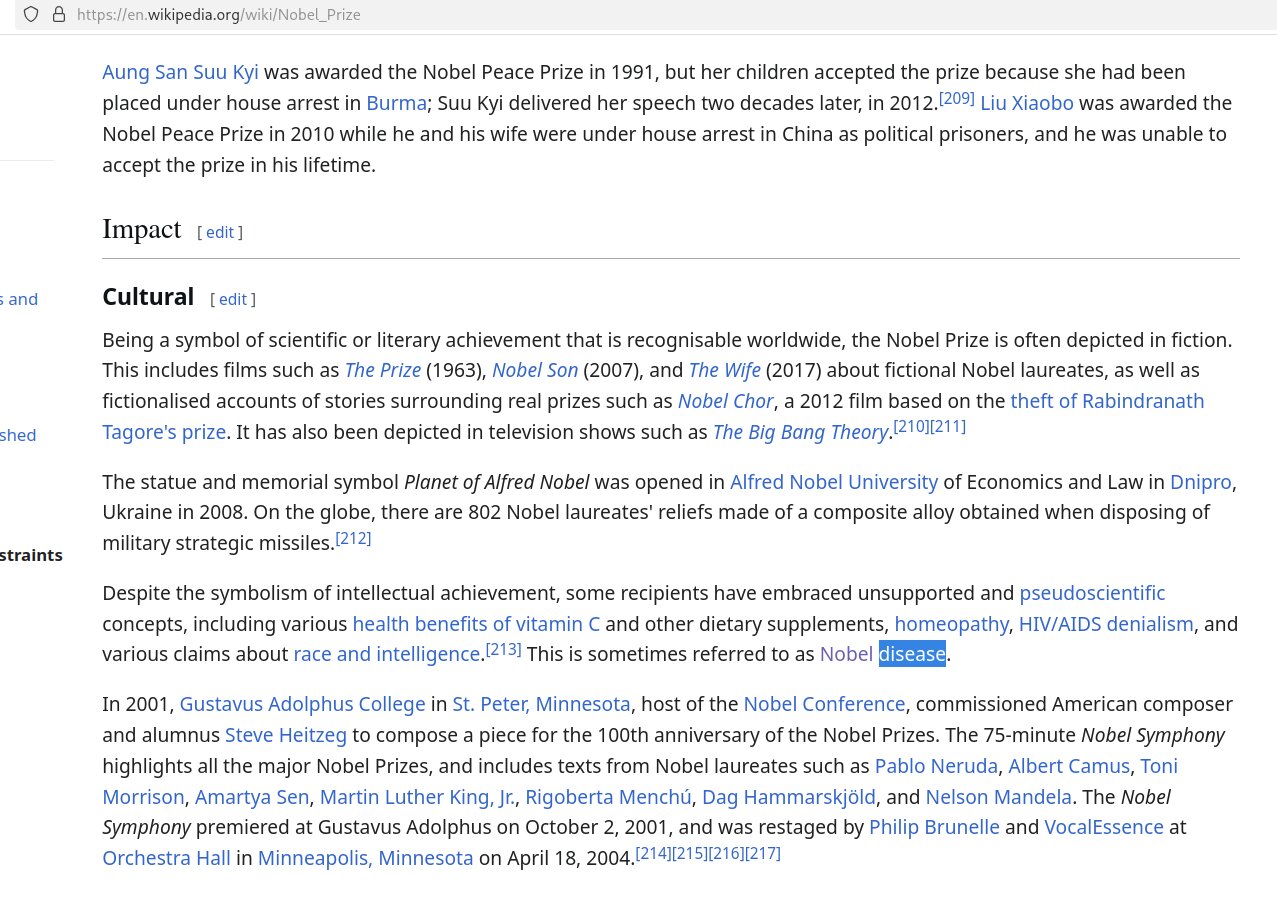
Task: Click the race and intelligence link
Action: 386,654
